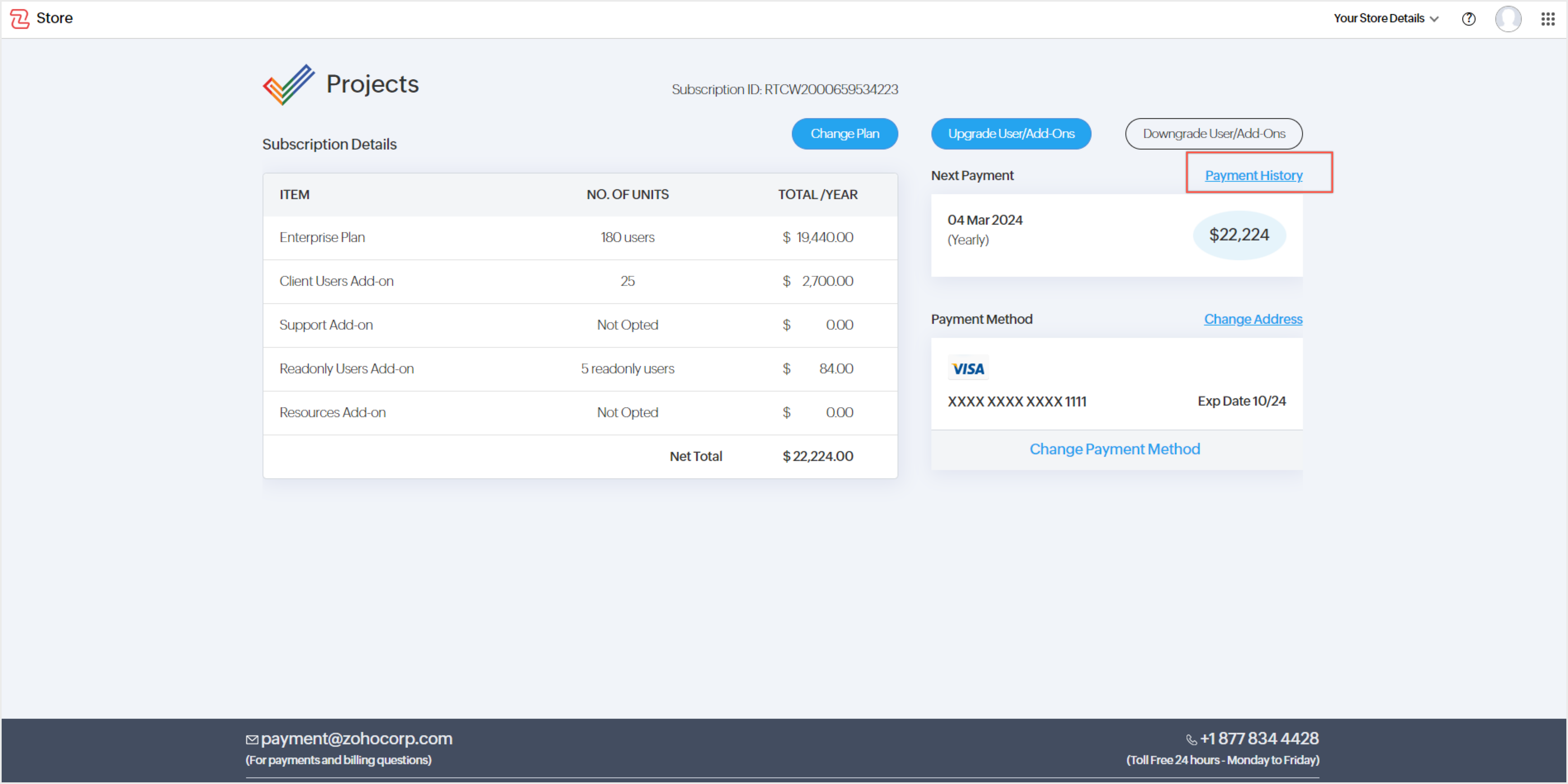Click the Enterprise Plan row
Screen dimensions: 1568x784
[x=580, y=238]
